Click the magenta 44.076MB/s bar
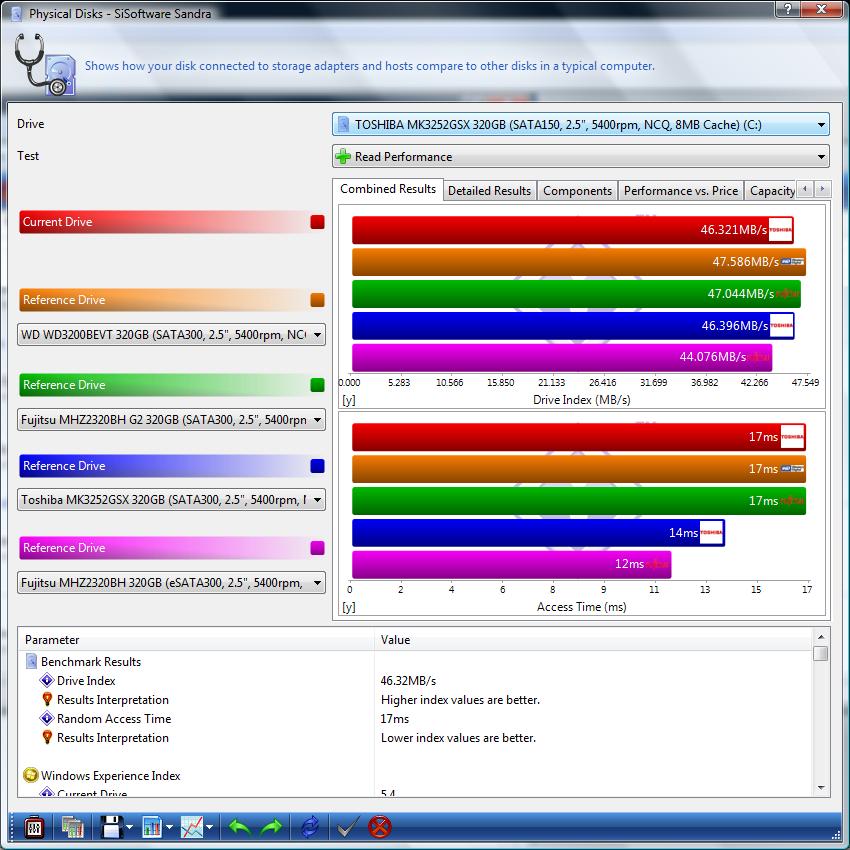 [562, 357]
